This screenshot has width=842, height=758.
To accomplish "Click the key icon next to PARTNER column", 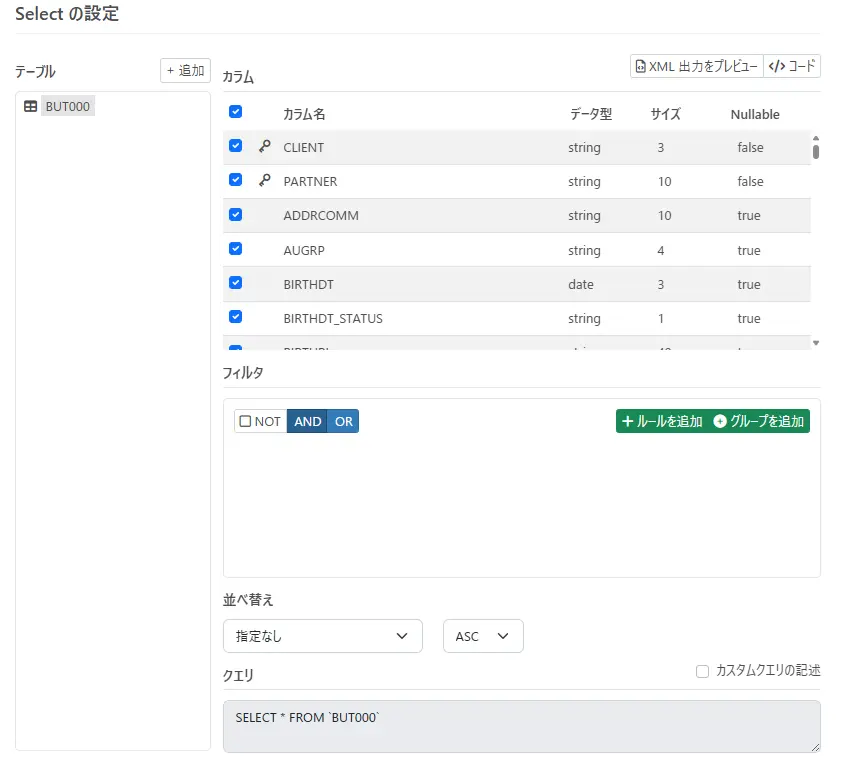I will [x=264, y=180].
